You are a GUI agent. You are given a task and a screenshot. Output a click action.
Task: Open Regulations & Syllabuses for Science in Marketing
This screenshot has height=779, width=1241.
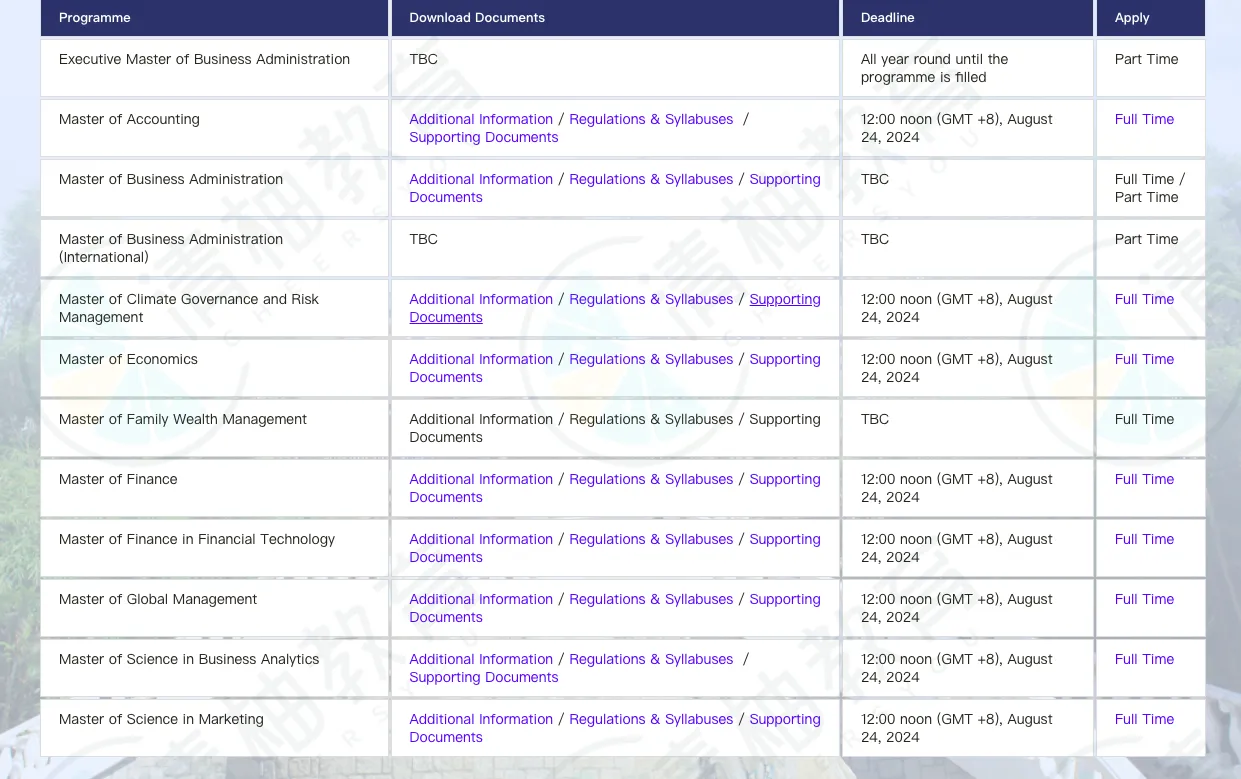tap(651, 719)
